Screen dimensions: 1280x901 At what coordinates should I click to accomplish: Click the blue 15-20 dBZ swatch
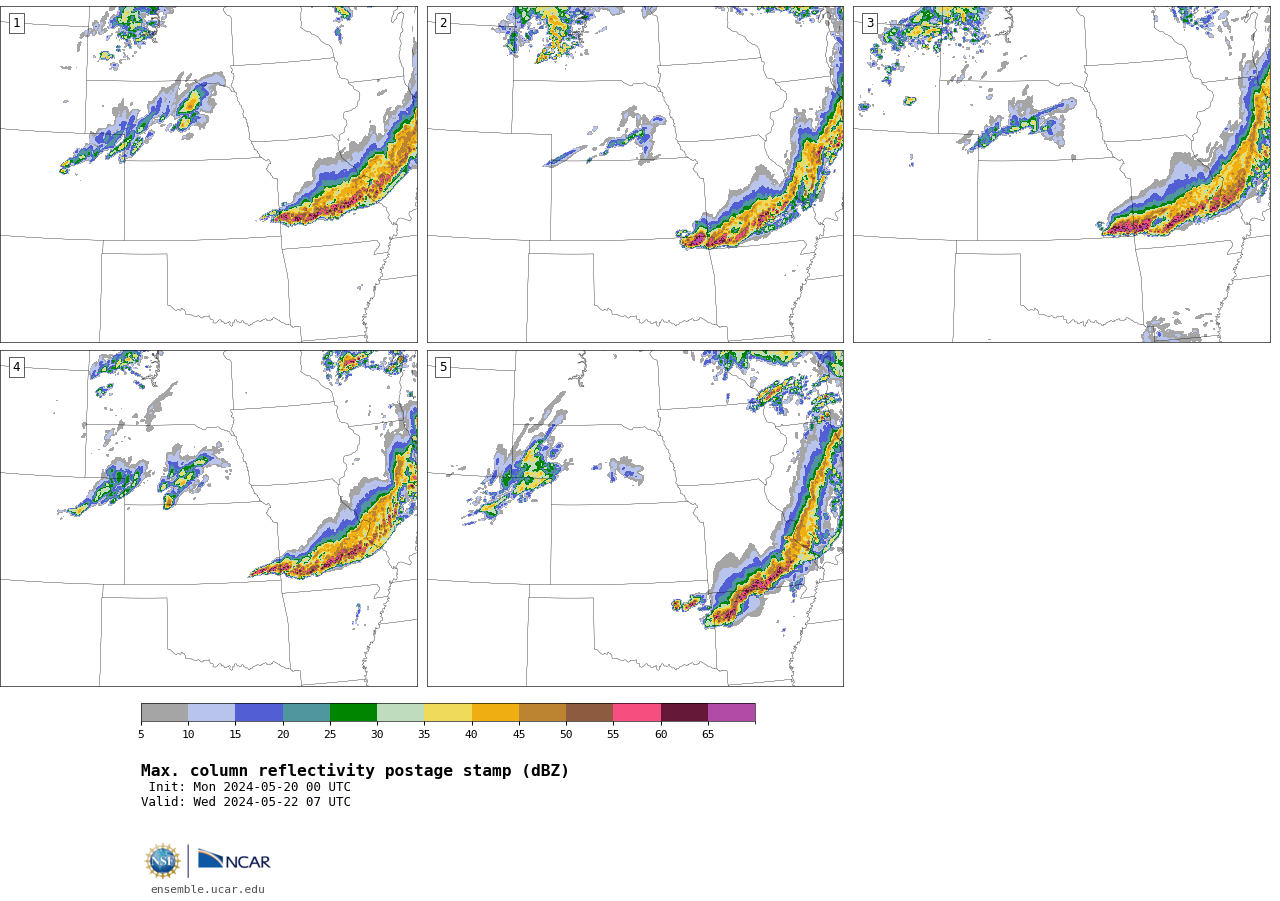point(259,713)
